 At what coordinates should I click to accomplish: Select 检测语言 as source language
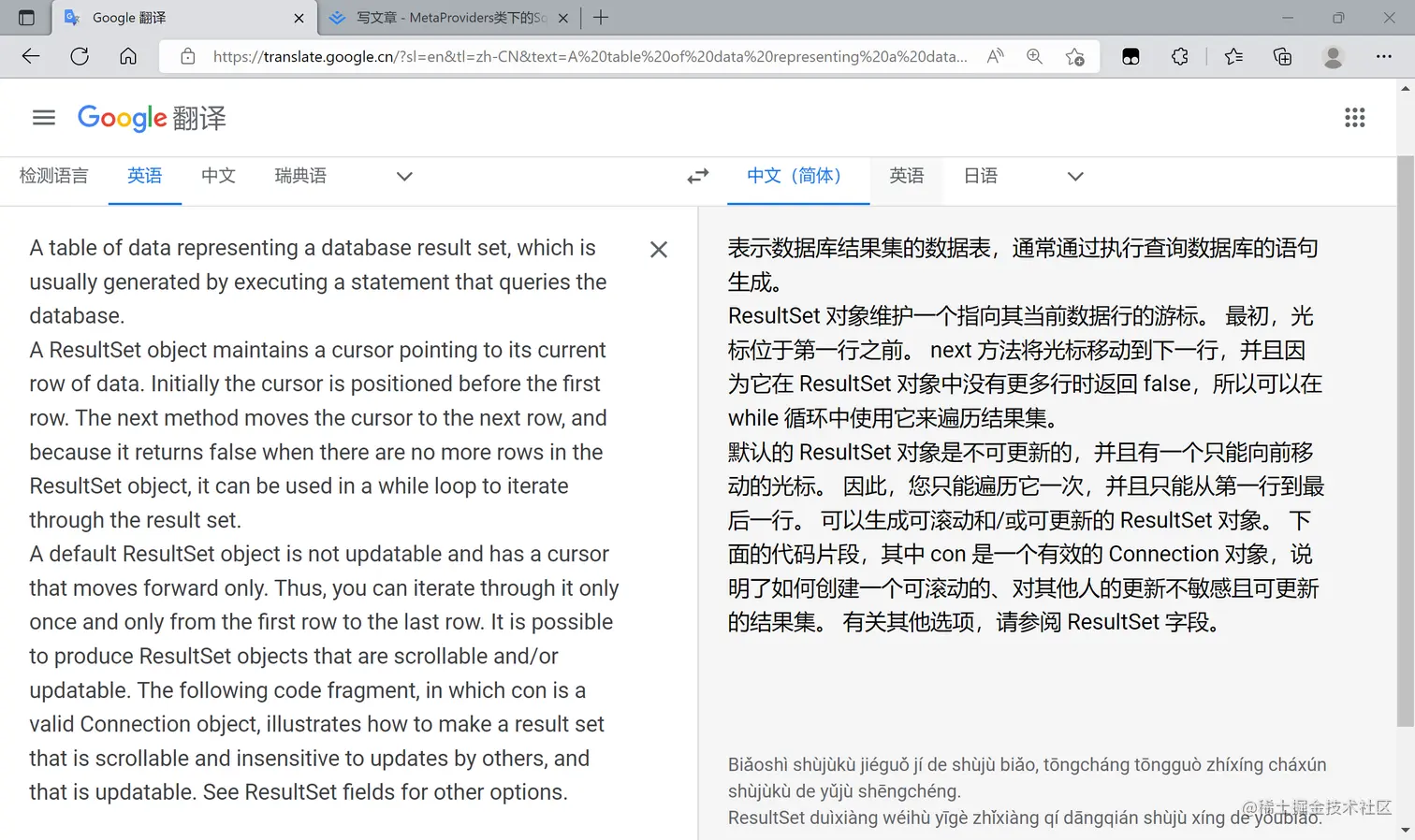click(54, 176)
